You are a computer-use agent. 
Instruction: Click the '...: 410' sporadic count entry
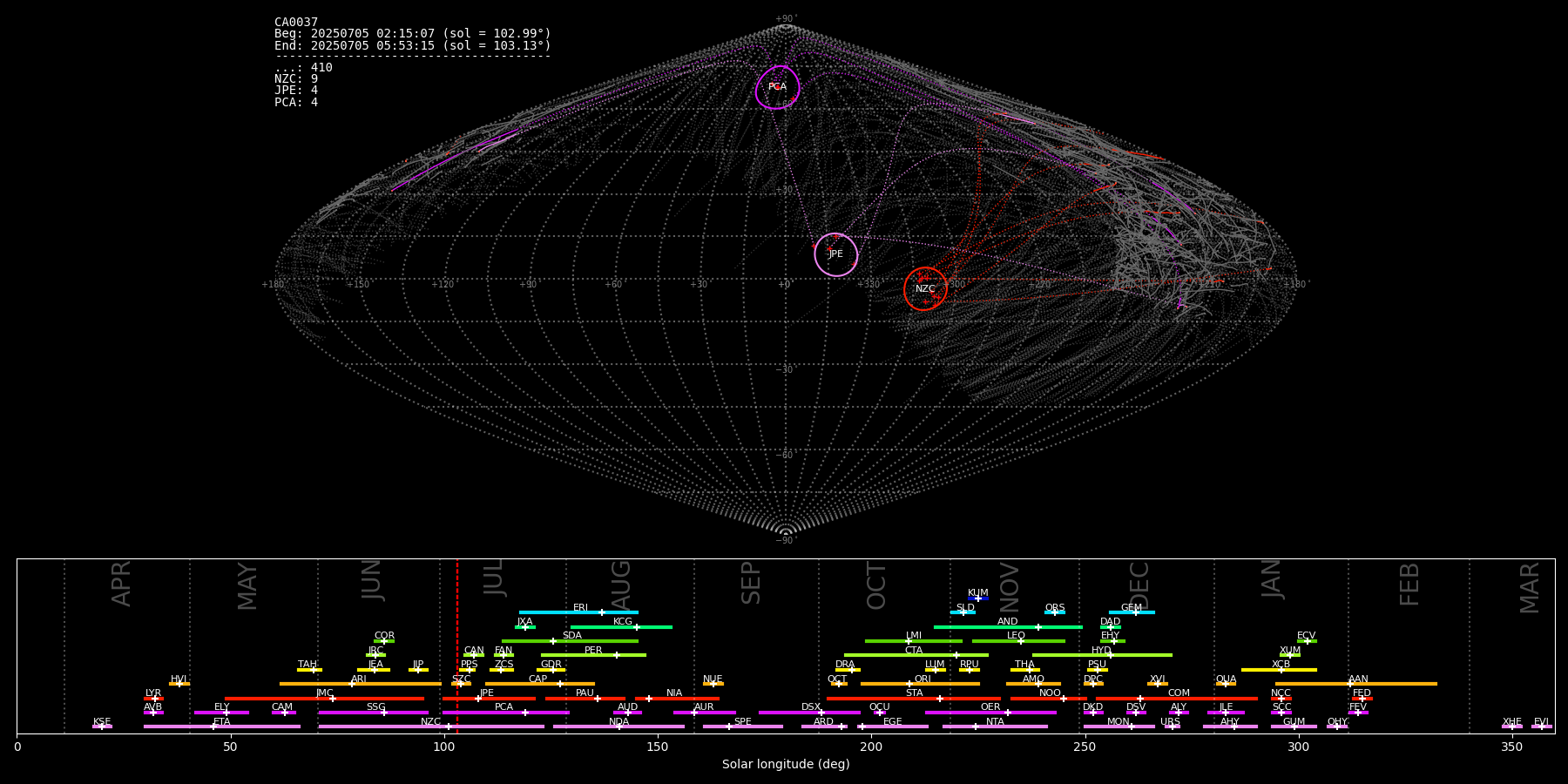303,67
